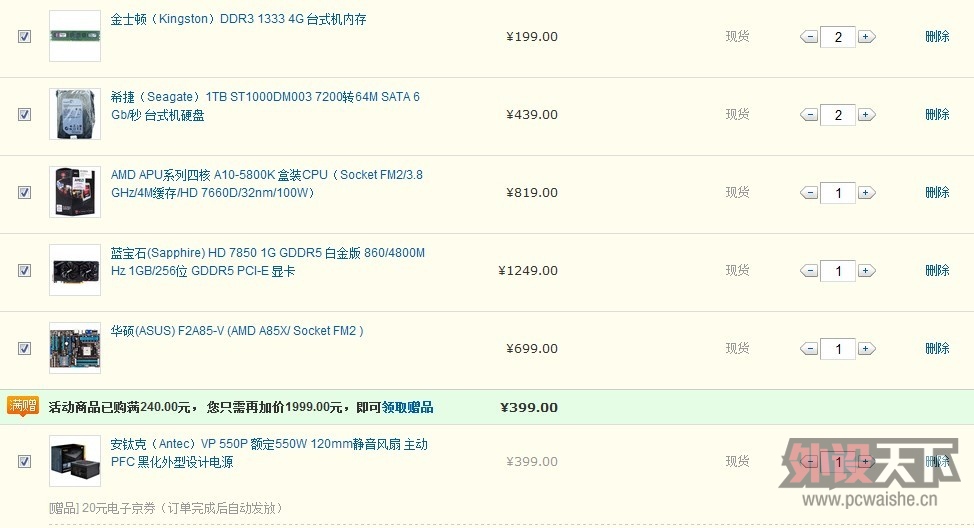Screen dimensions: 974x528
Task: Delete AMD A10-5800K CPU from cart
Action: tap(937, 193)
